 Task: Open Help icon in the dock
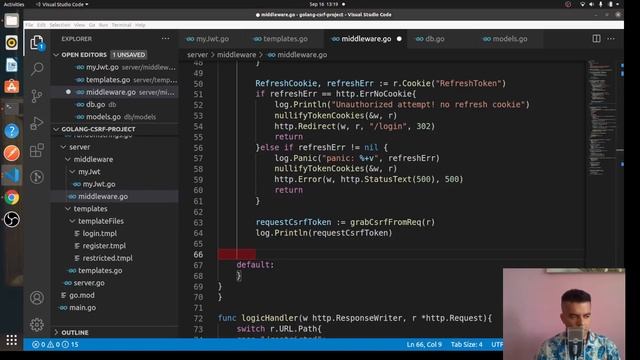point(11,131)
